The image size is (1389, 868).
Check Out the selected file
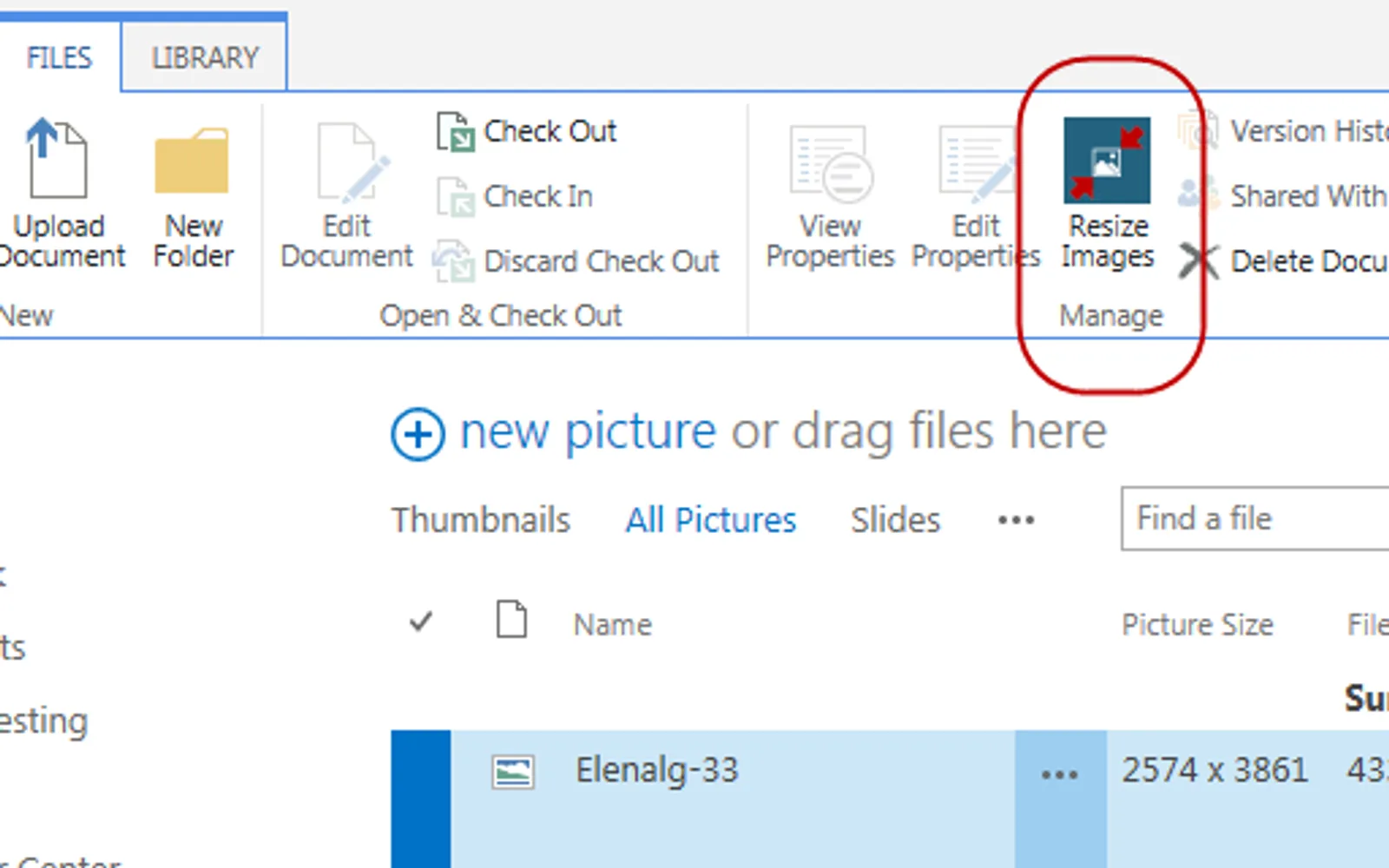(x=526, y=131)
